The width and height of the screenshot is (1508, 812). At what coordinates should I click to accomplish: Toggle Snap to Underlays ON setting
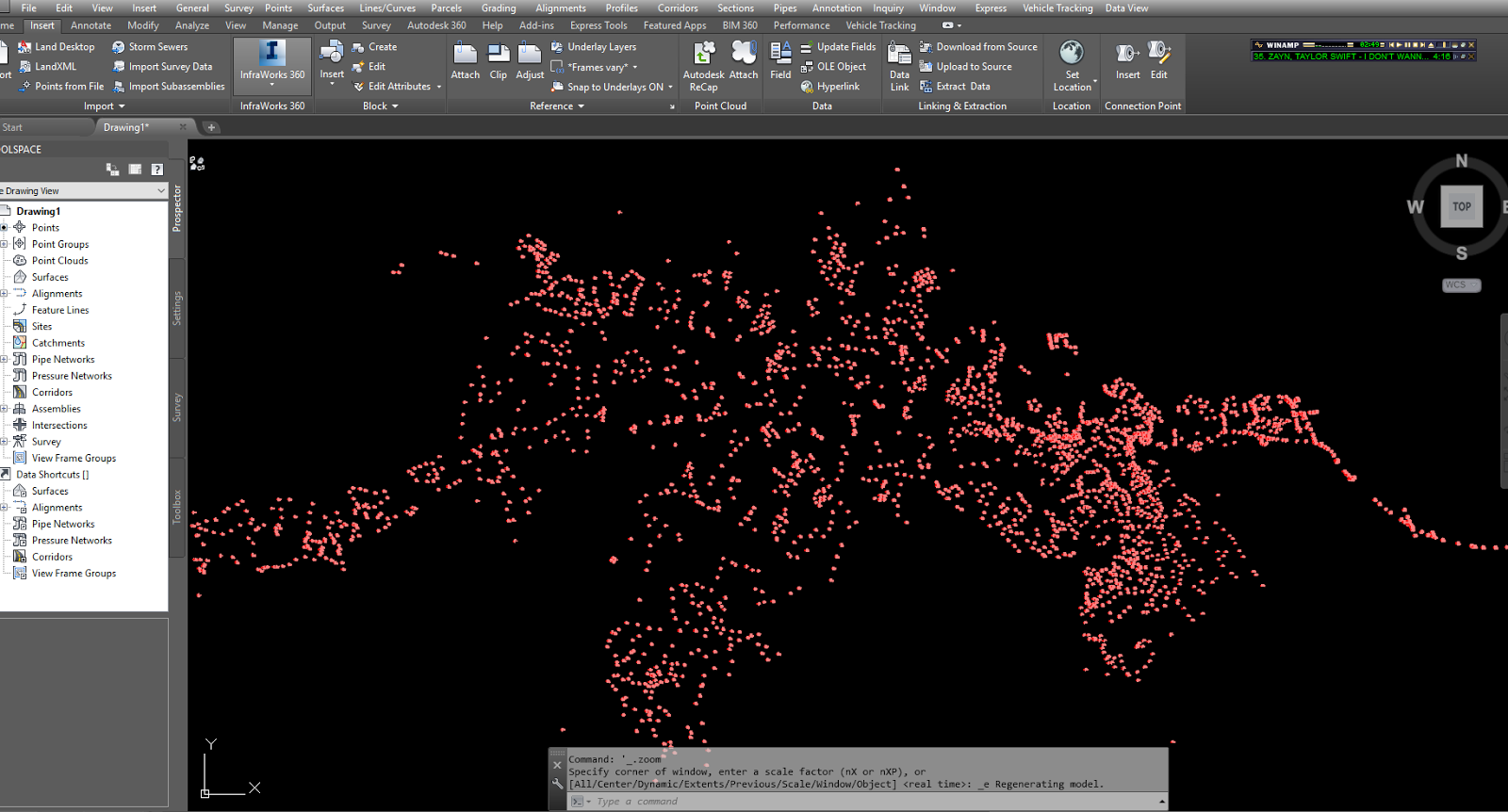click(x=613, y=87)
